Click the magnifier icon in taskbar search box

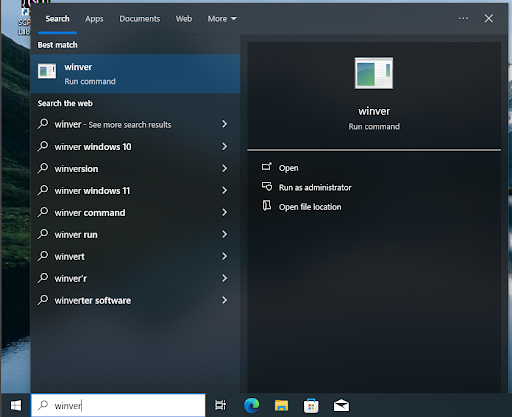[43, 405]
